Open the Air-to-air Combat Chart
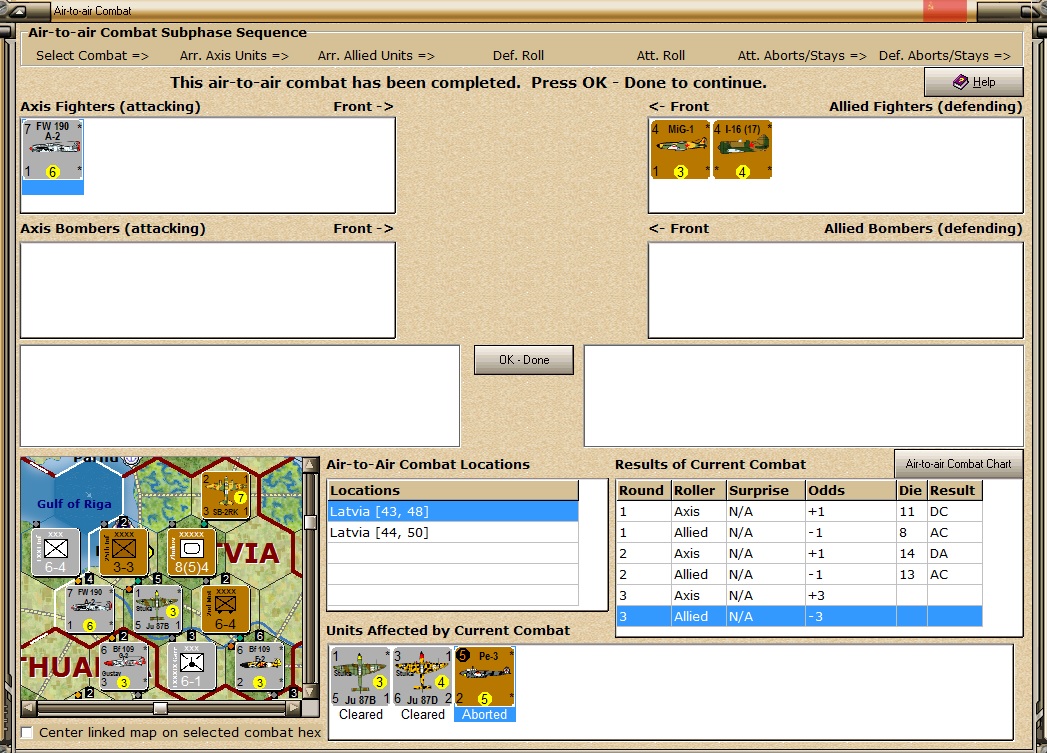 (x=958, y=464)
